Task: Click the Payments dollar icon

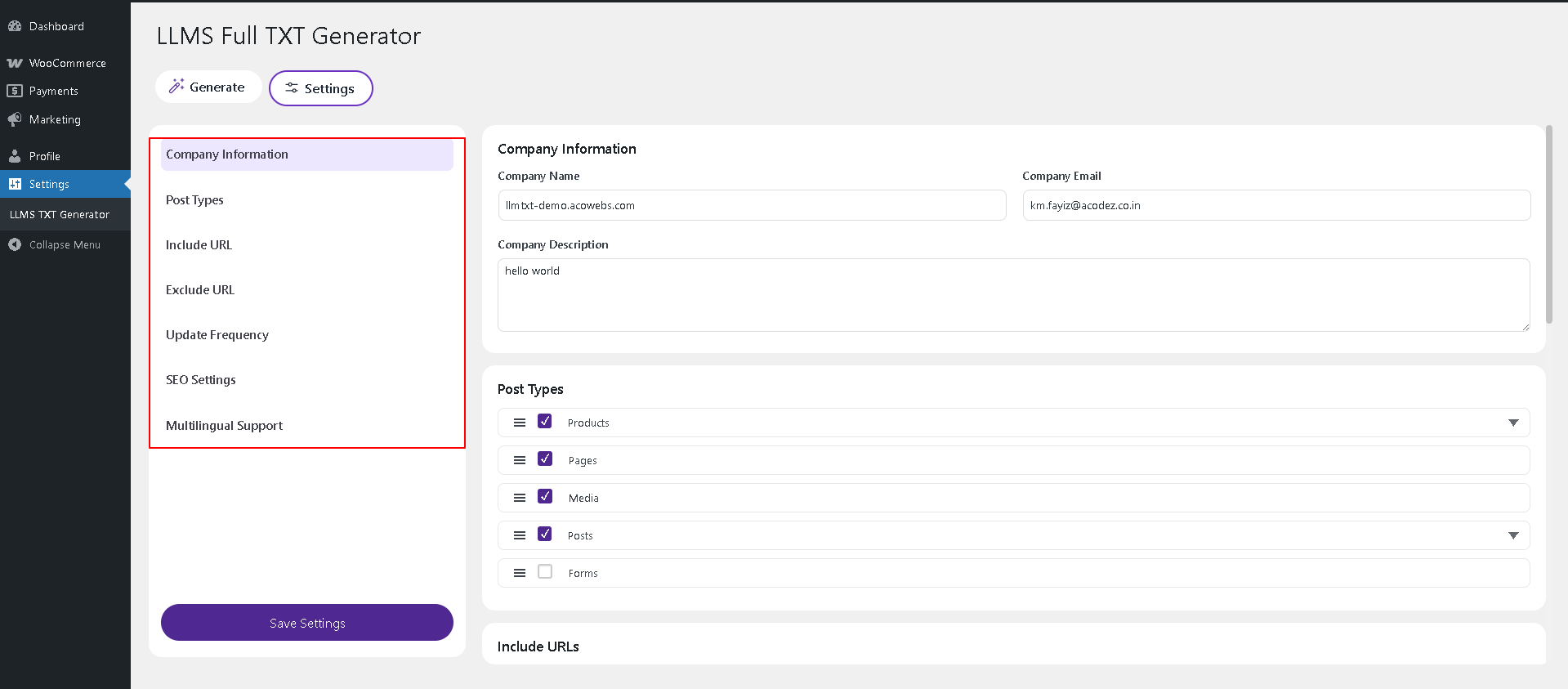Action: click(x=15, y=91)
